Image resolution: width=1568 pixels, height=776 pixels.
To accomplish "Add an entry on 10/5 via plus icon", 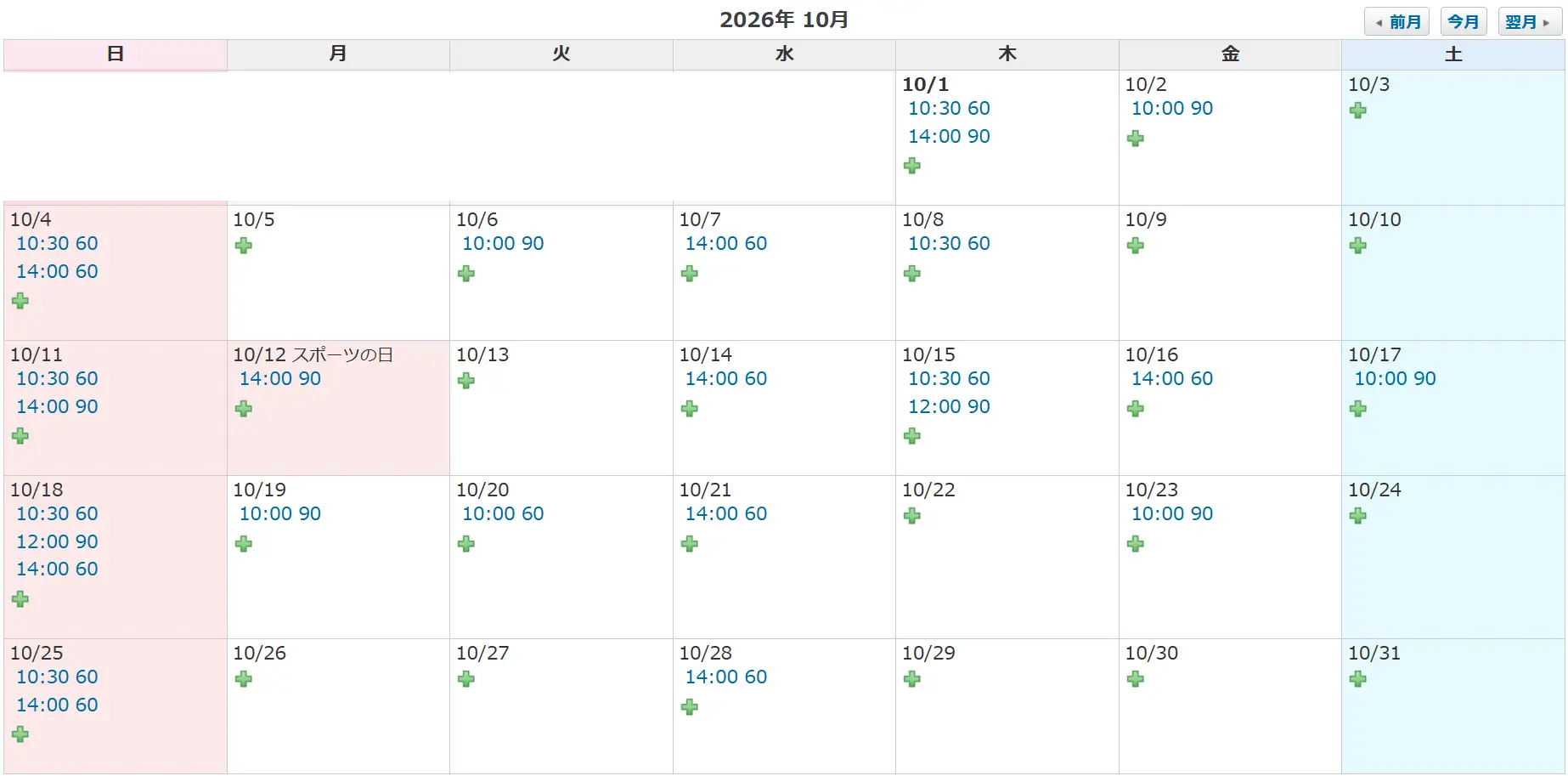I will 244,246.
